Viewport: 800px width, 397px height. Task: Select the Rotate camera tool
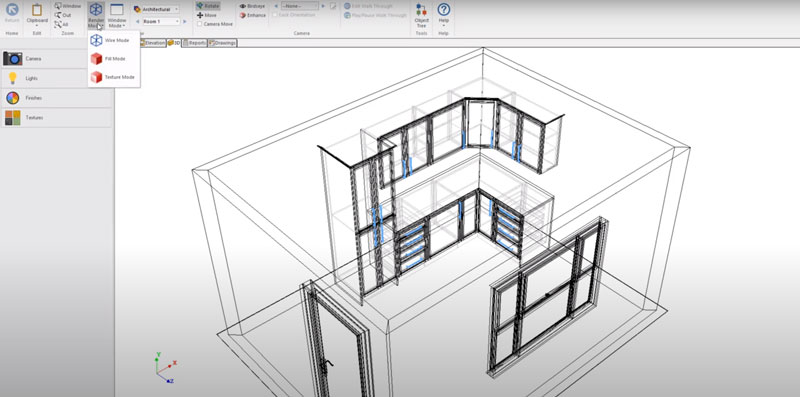[x=208, y=6]
